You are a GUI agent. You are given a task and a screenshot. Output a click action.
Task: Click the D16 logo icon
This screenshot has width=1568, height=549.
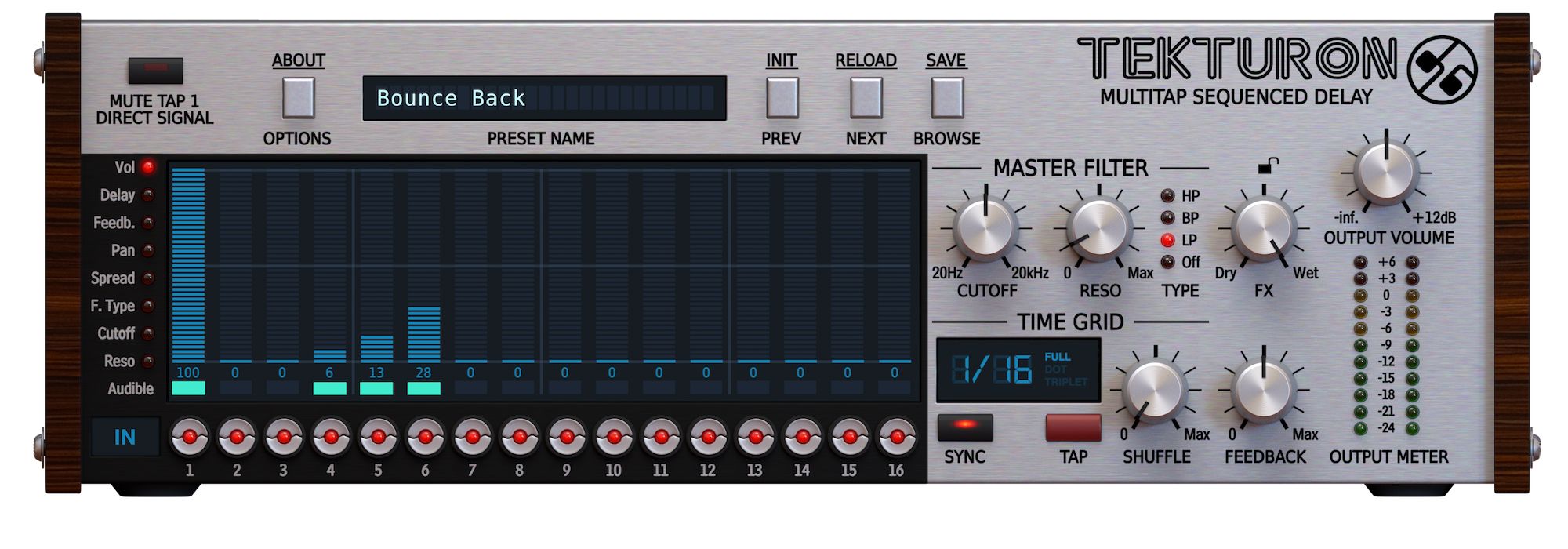pyautogui.click(x=1442, y=69)
